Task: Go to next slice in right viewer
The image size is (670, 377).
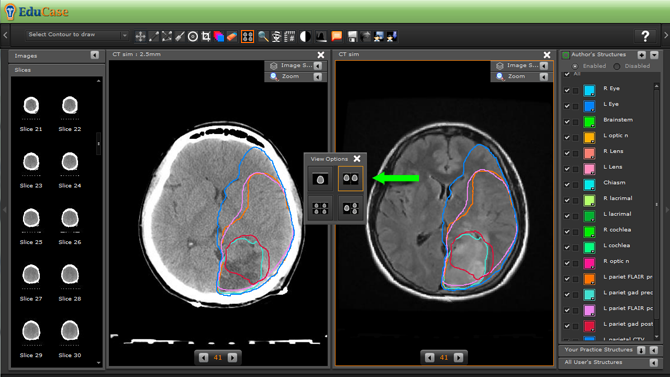Action: (458, 357)
